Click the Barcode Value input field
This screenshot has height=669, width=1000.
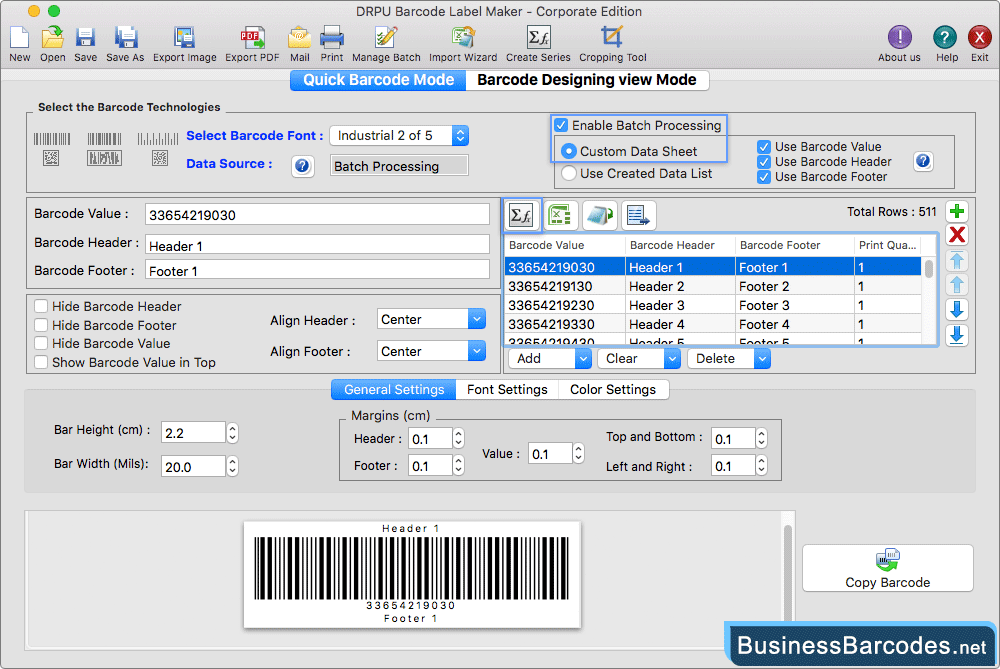click(317, 215)
